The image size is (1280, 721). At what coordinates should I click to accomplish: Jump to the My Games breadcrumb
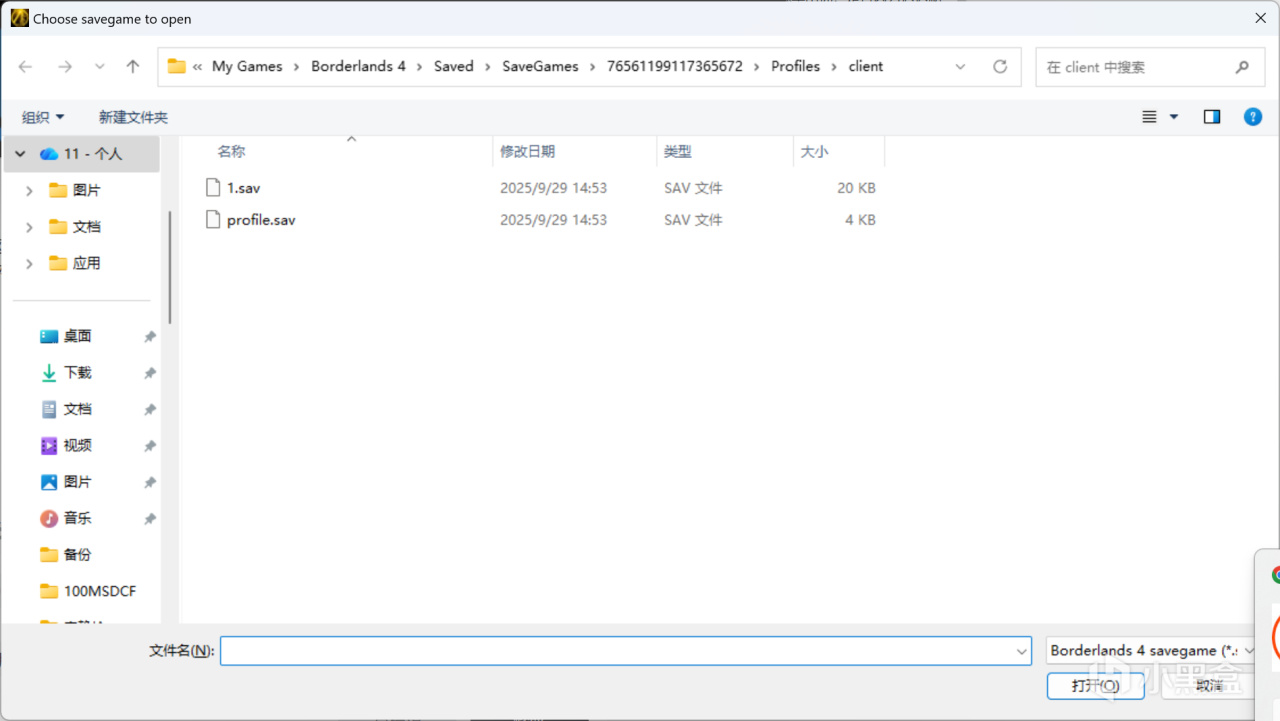point(247,67)
